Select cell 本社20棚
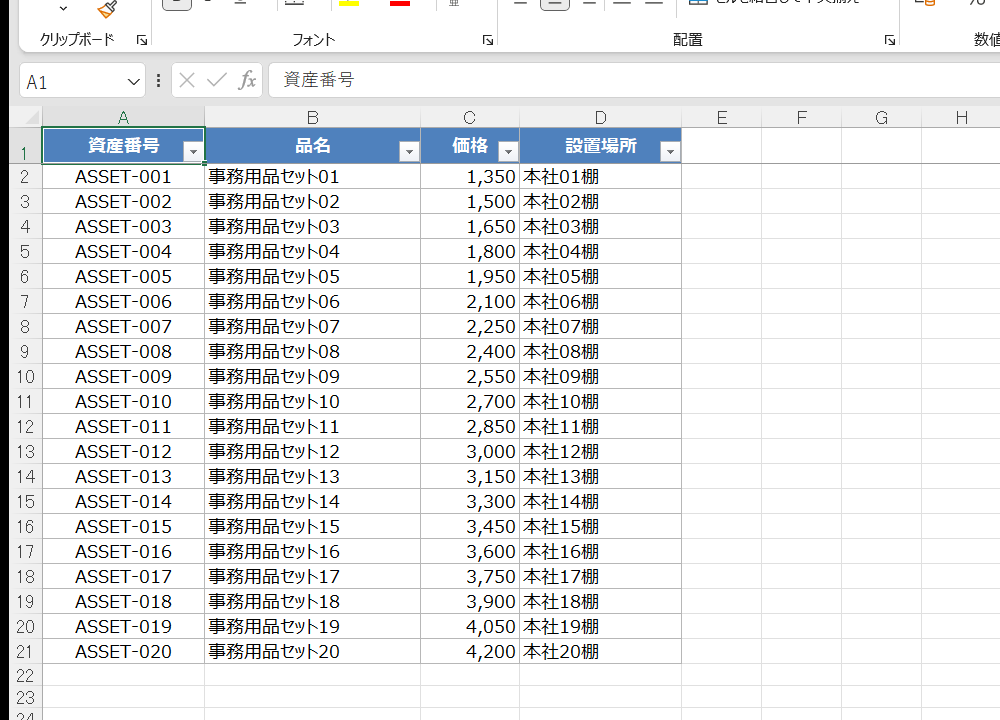 pyautogui.click(x=601, y=652)
